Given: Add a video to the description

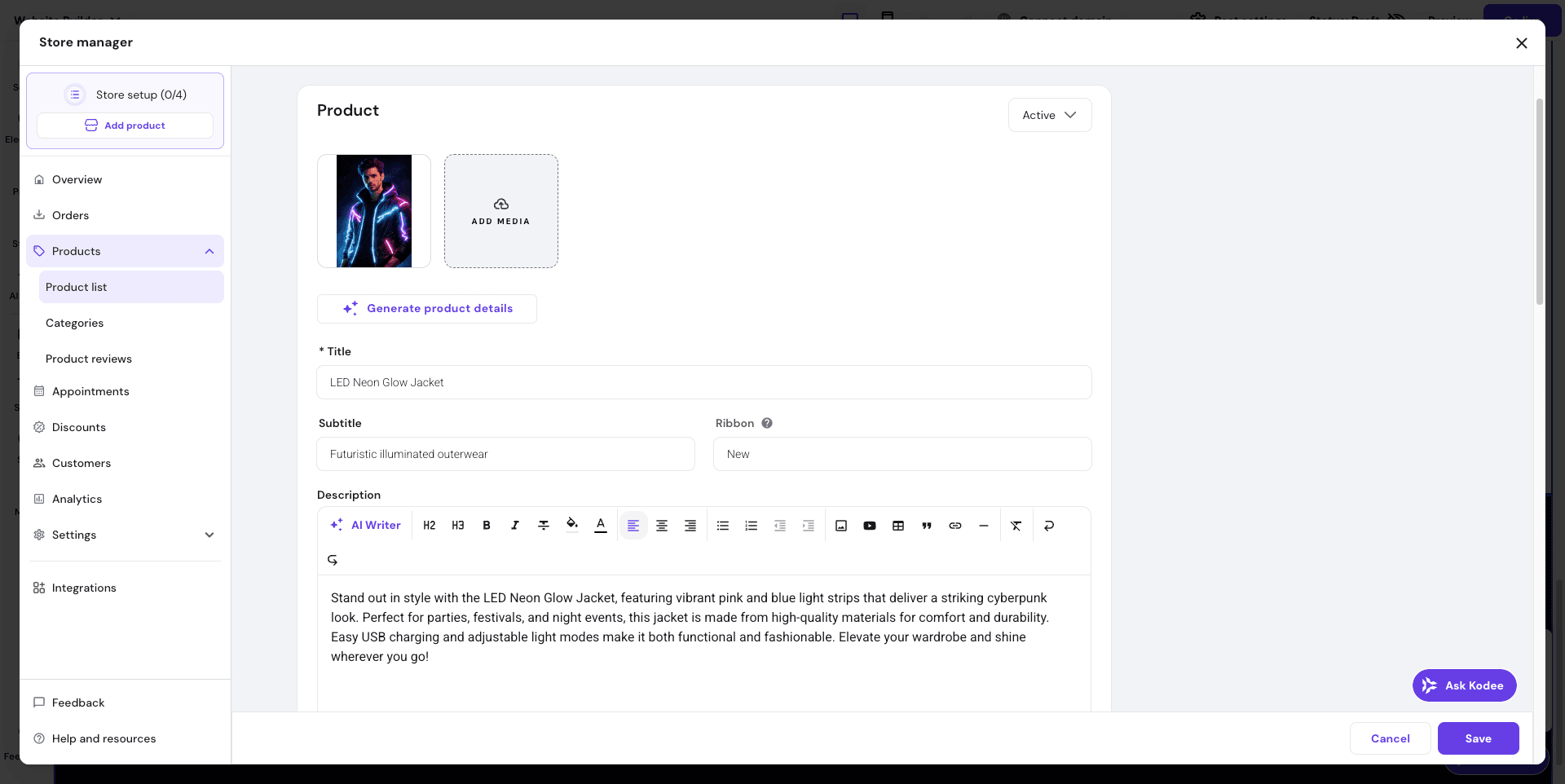Looking at the screenshot, I should [x=870, y=526].
